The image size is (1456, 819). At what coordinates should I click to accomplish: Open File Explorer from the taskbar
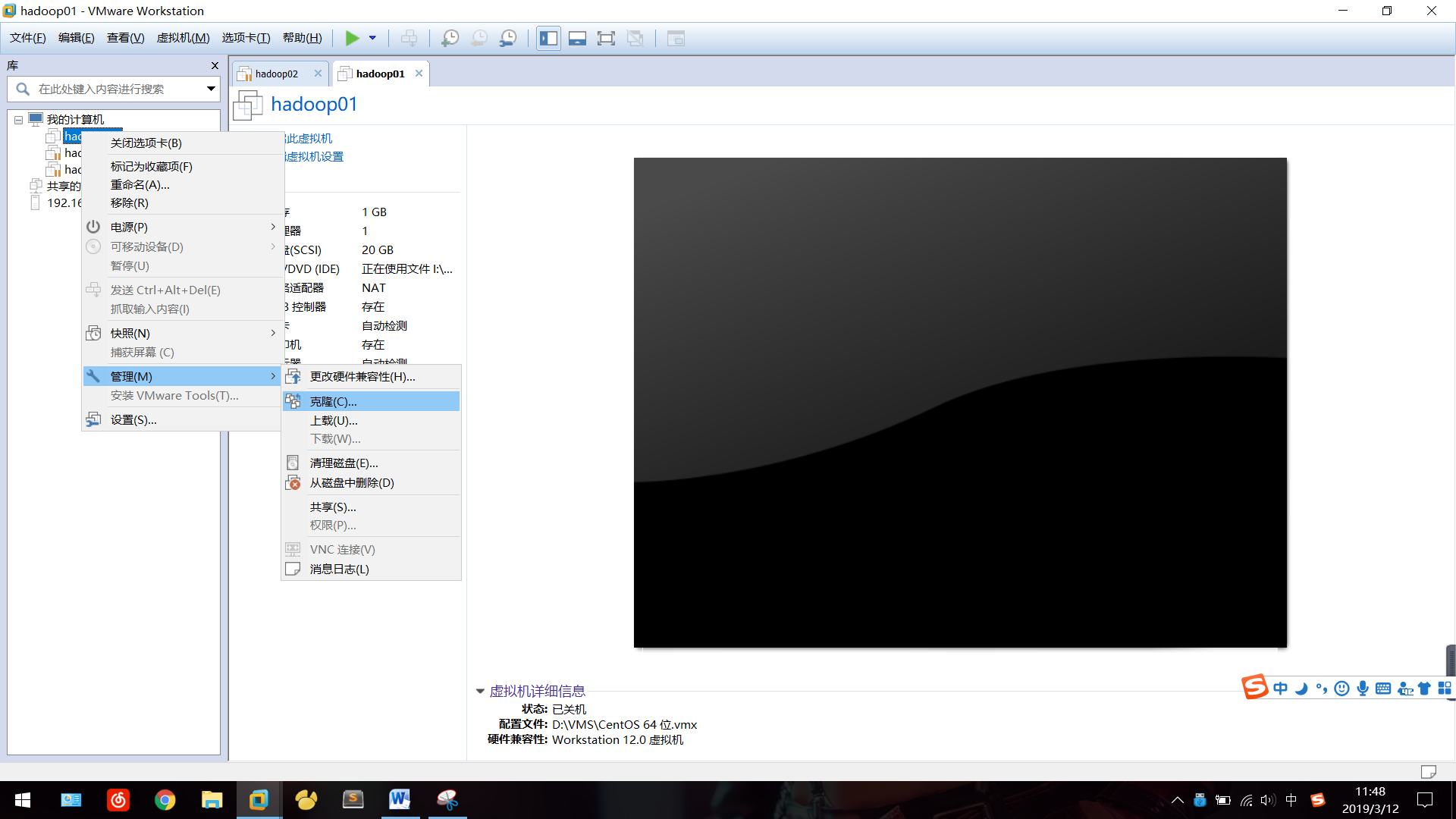(212, 800)
